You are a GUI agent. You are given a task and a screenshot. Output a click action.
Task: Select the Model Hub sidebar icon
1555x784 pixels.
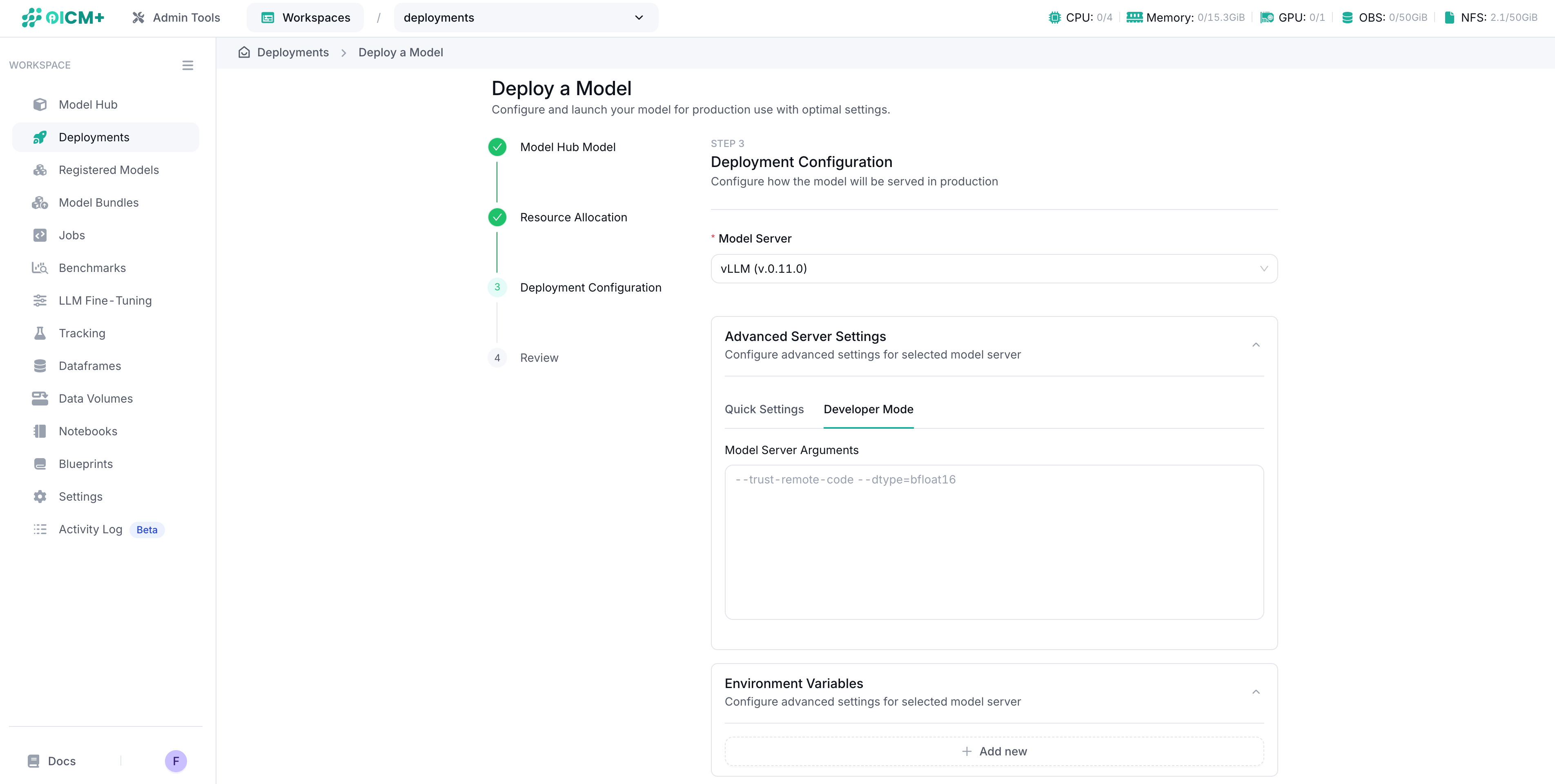pos(40,104)
